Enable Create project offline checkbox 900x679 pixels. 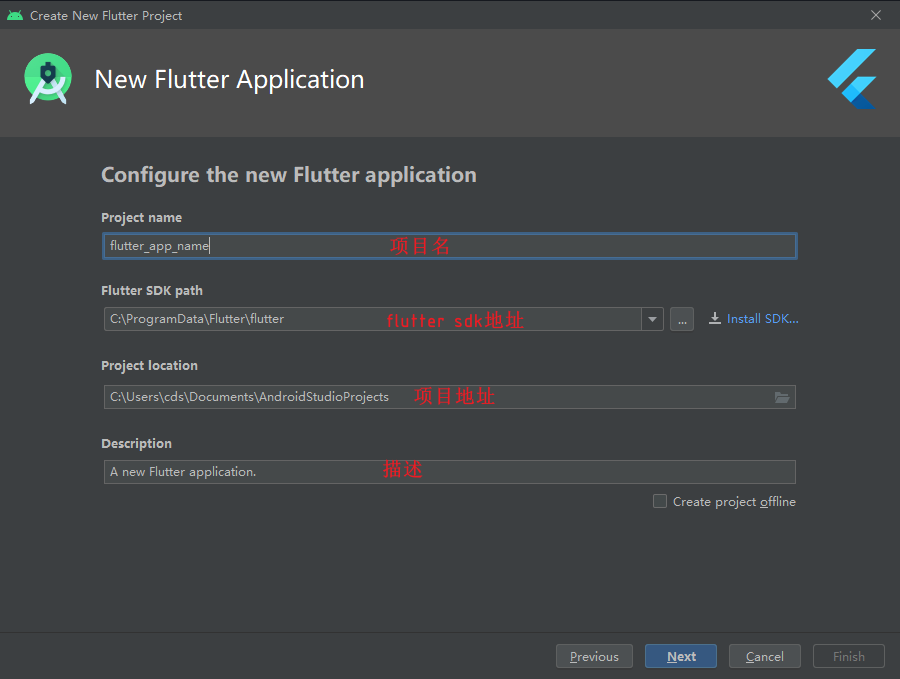point(660,501)
